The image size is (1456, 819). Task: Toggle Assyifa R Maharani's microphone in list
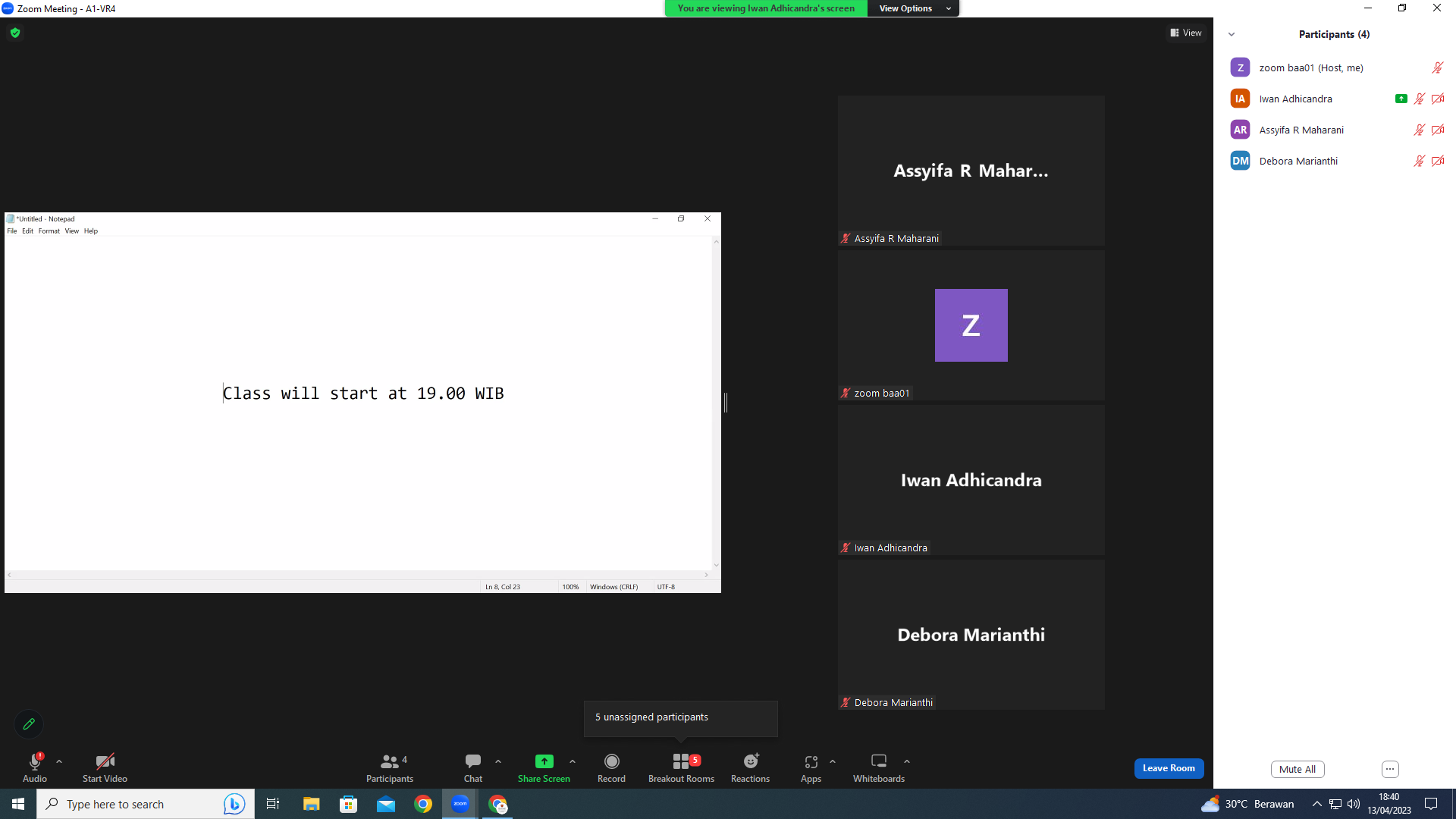(x=1419, y=130)
